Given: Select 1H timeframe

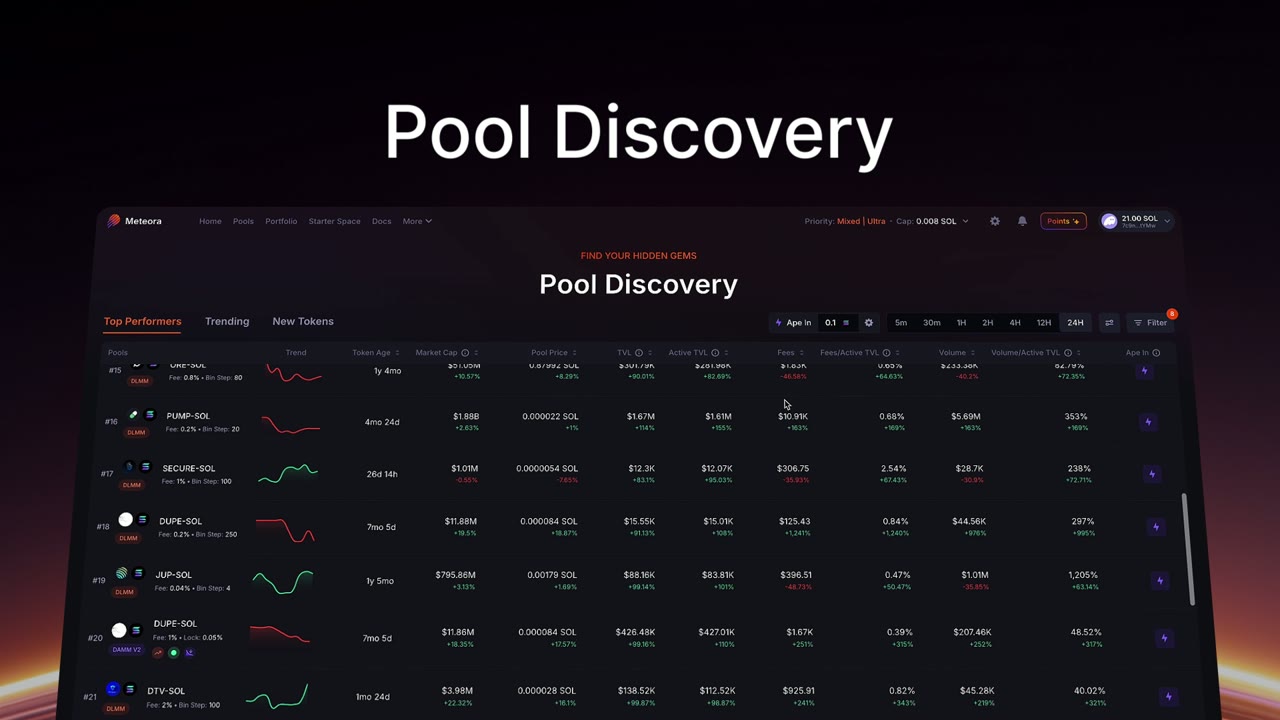Looking at the screenshot, I should coord(961,323).
